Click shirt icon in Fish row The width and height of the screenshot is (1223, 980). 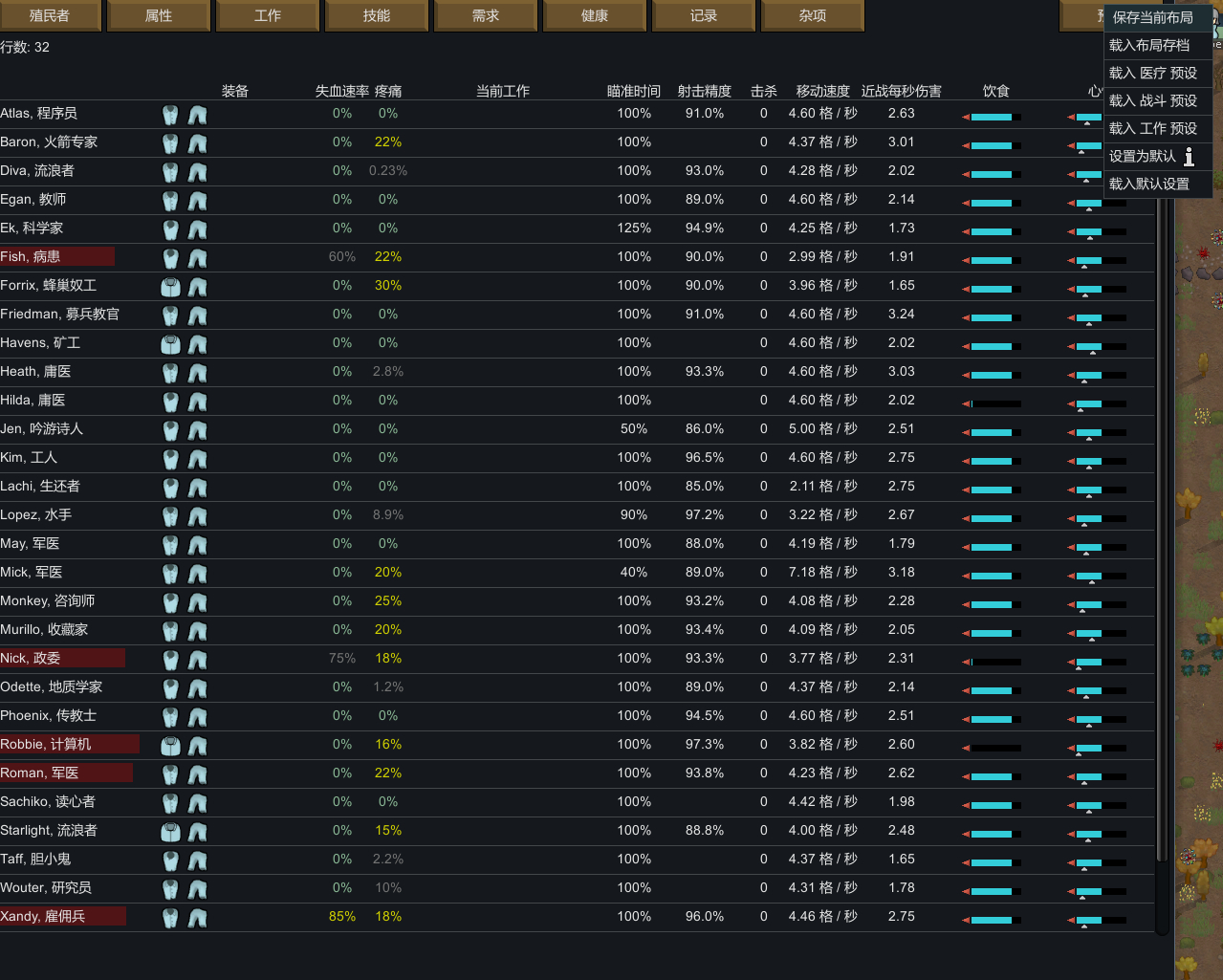[x=170, y=258]
